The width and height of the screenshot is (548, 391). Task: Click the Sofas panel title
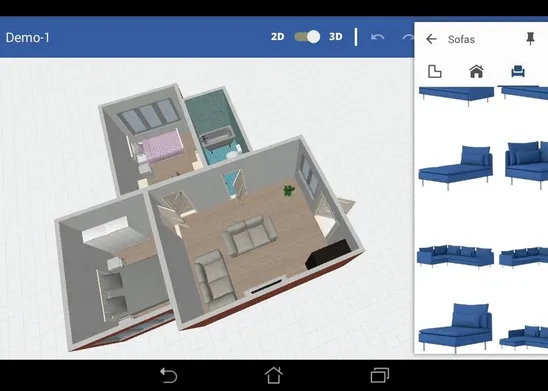[x=461, y=39]
